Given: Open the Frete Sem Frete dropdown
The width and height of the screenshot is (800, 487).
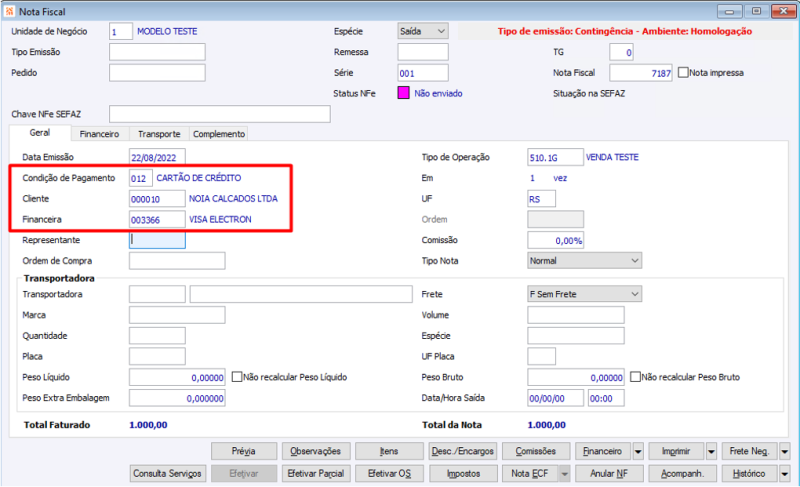Looking at the screenshot, I should pos(584,294).
